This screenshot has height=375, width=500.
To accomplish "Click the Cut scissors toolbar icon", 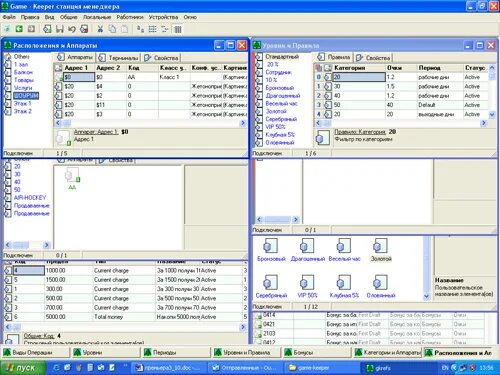I will 100,29.
